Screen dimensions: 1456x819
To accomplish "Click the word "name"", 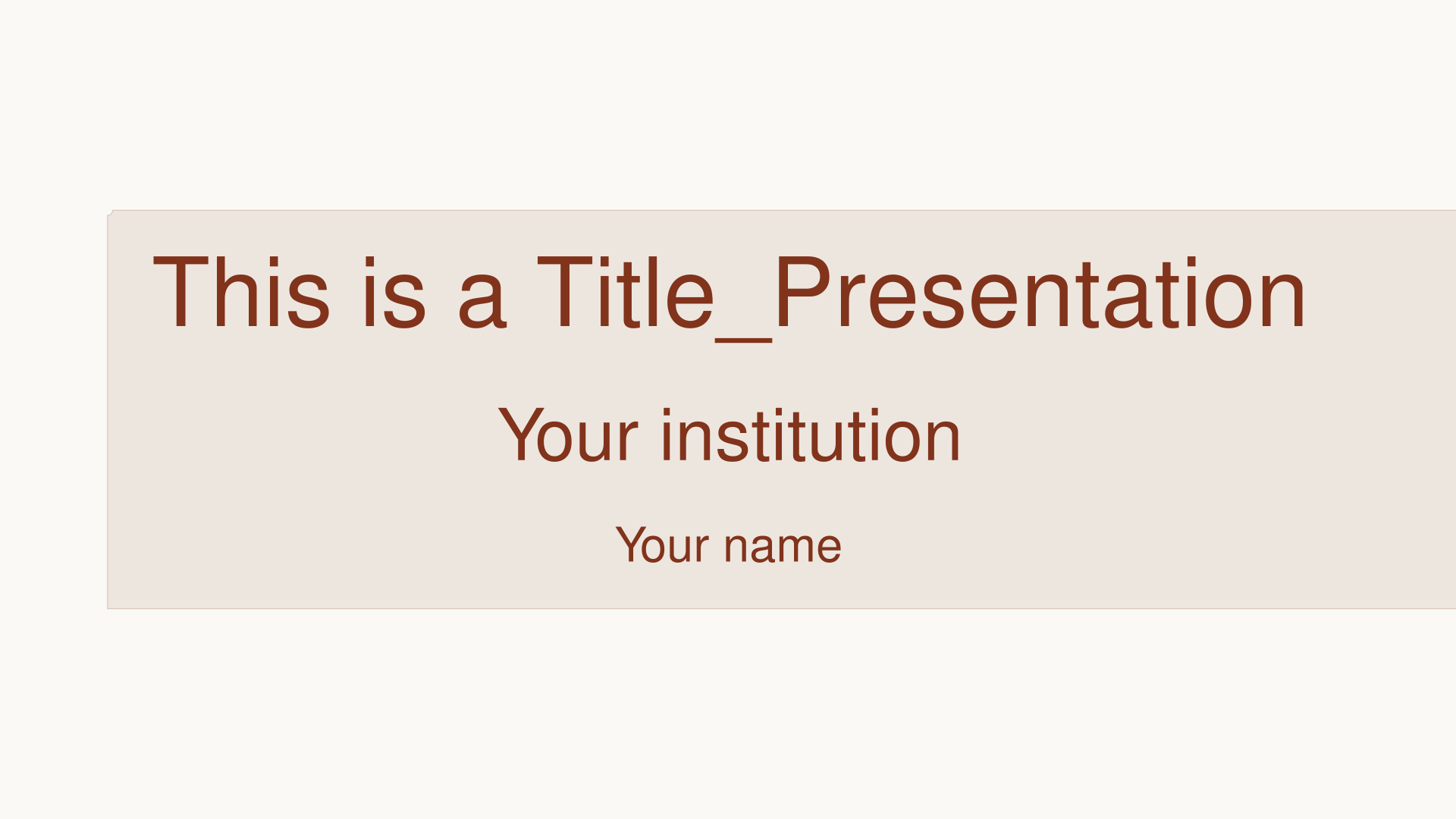I will 783,547.
